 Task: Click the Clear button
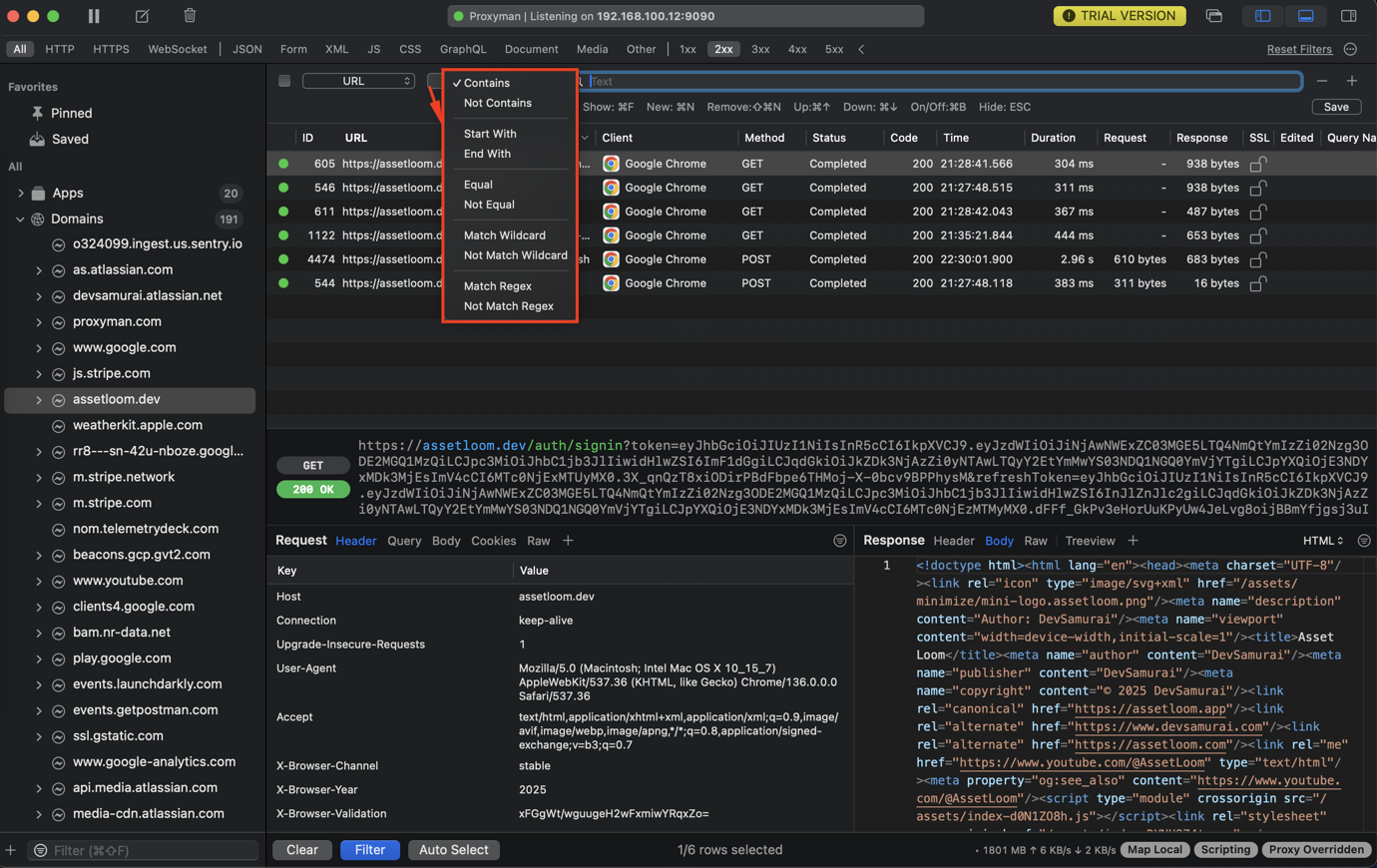click(x=302, y=850)
